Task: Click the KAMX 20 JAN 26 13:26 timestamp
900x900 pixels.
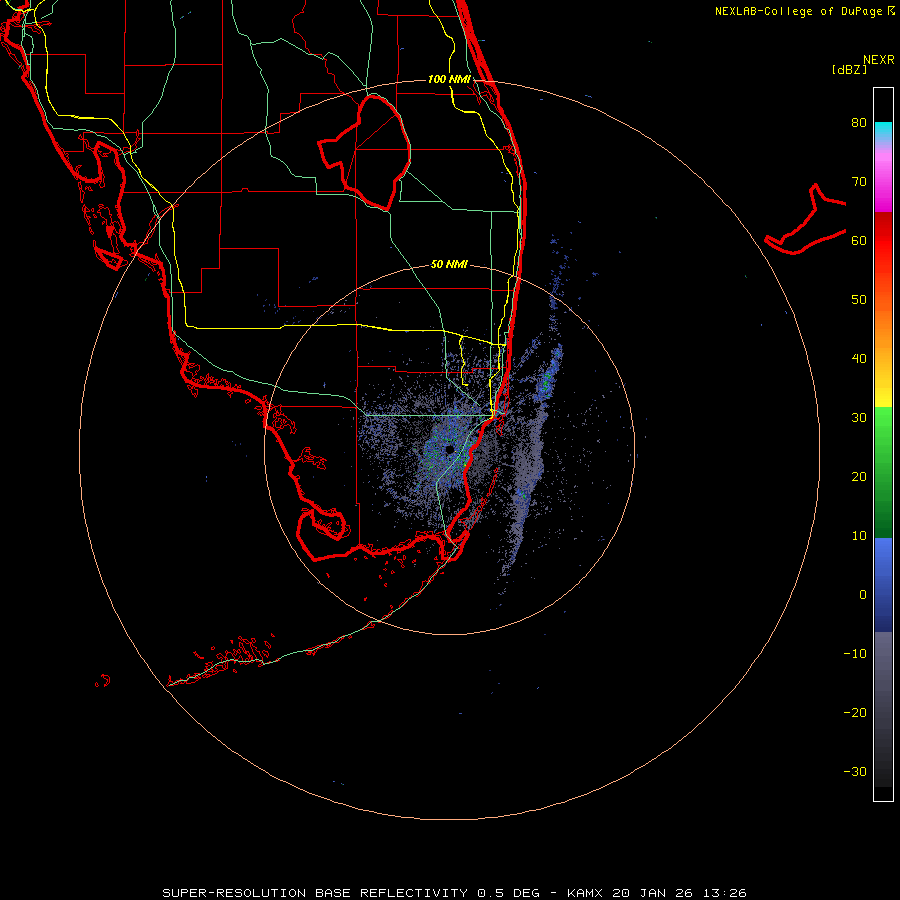Action: click(657, 893)
